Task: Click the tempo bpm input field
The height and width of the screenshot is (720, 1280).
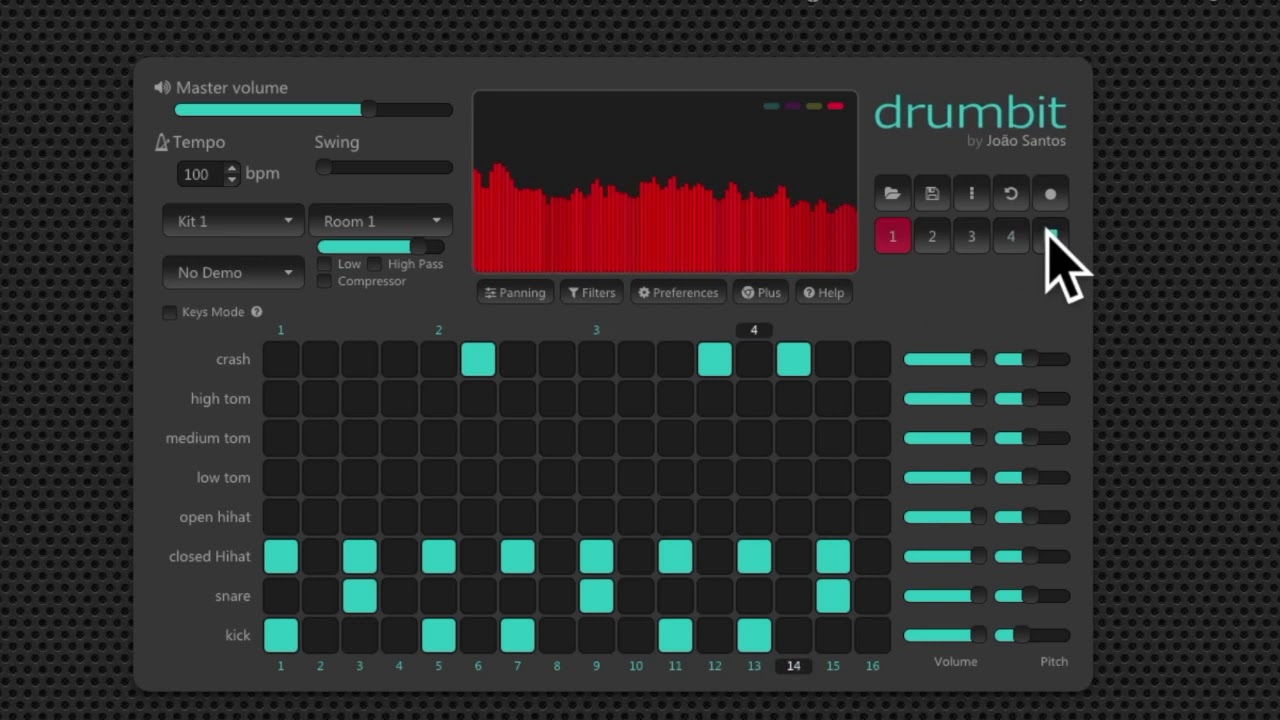Action: tap(201, 174)
